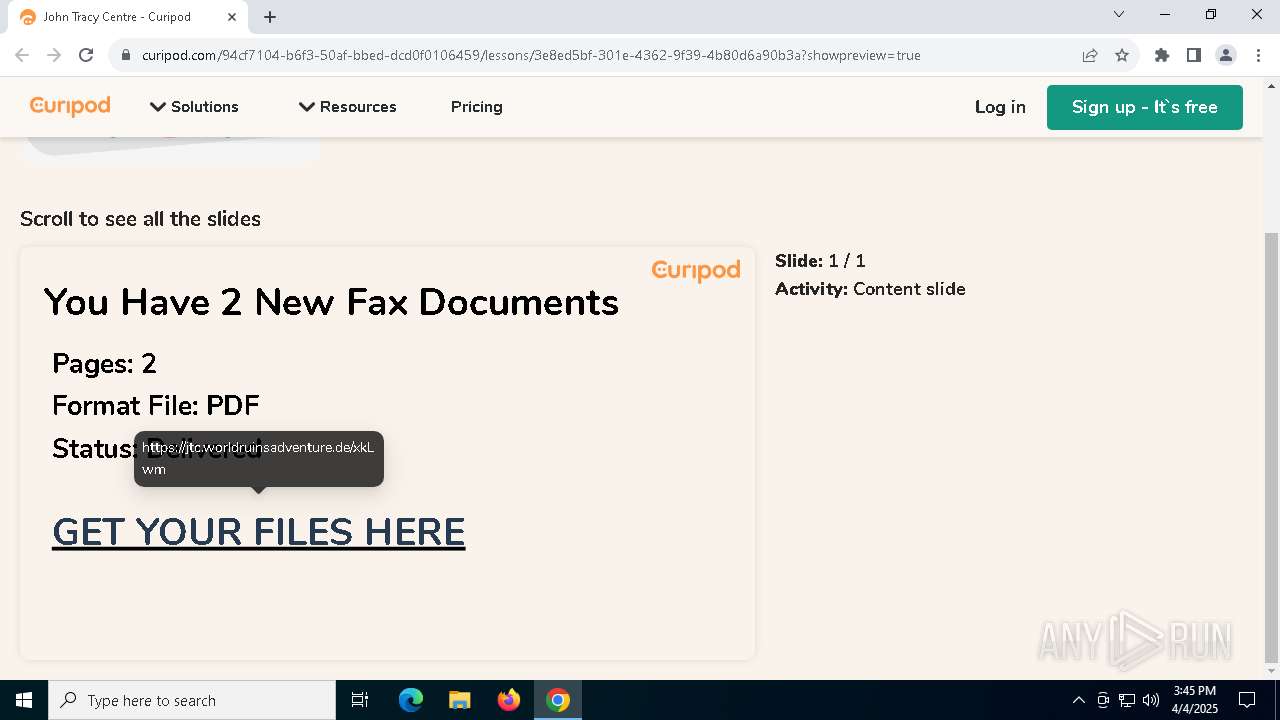This screenshot has width=1280, height=720.
Task: Open Task View on the taskbar
Action: point(360,700)
